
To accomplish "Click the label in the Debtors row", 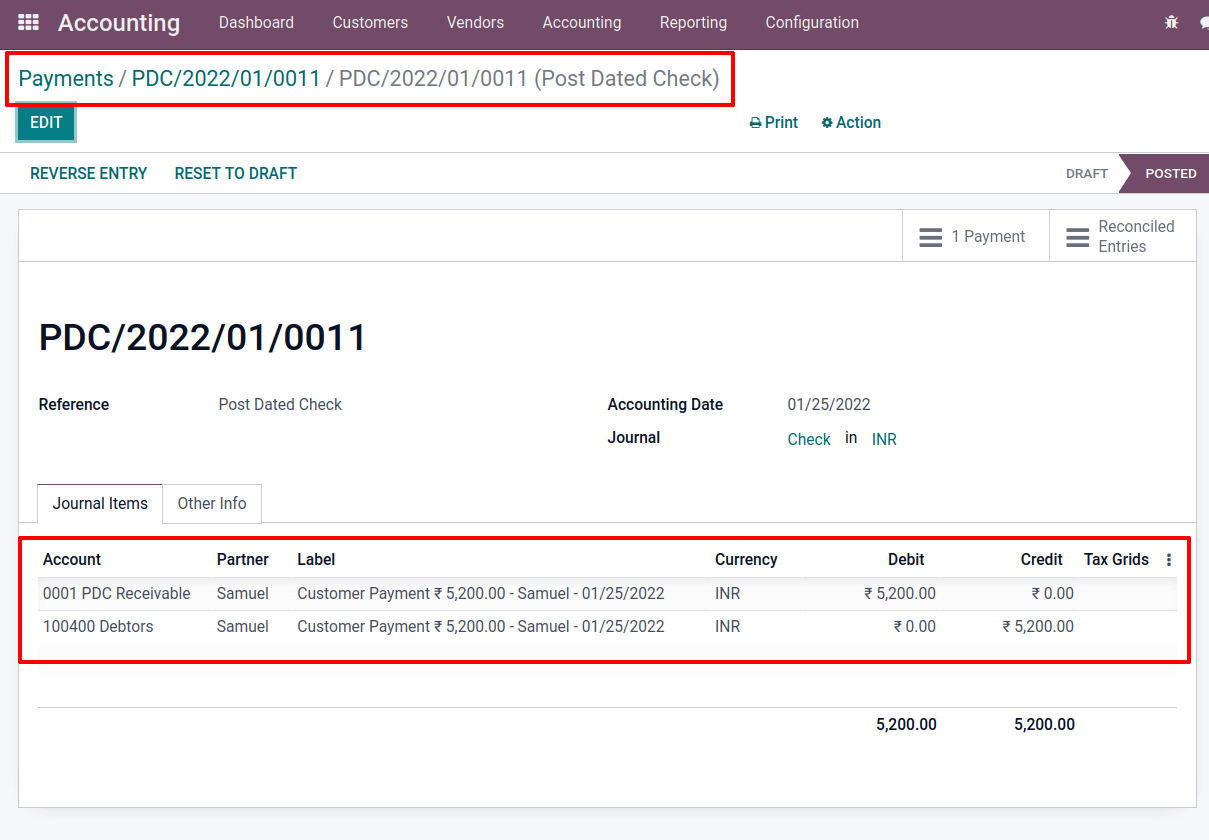I will [x=481, y=627].
